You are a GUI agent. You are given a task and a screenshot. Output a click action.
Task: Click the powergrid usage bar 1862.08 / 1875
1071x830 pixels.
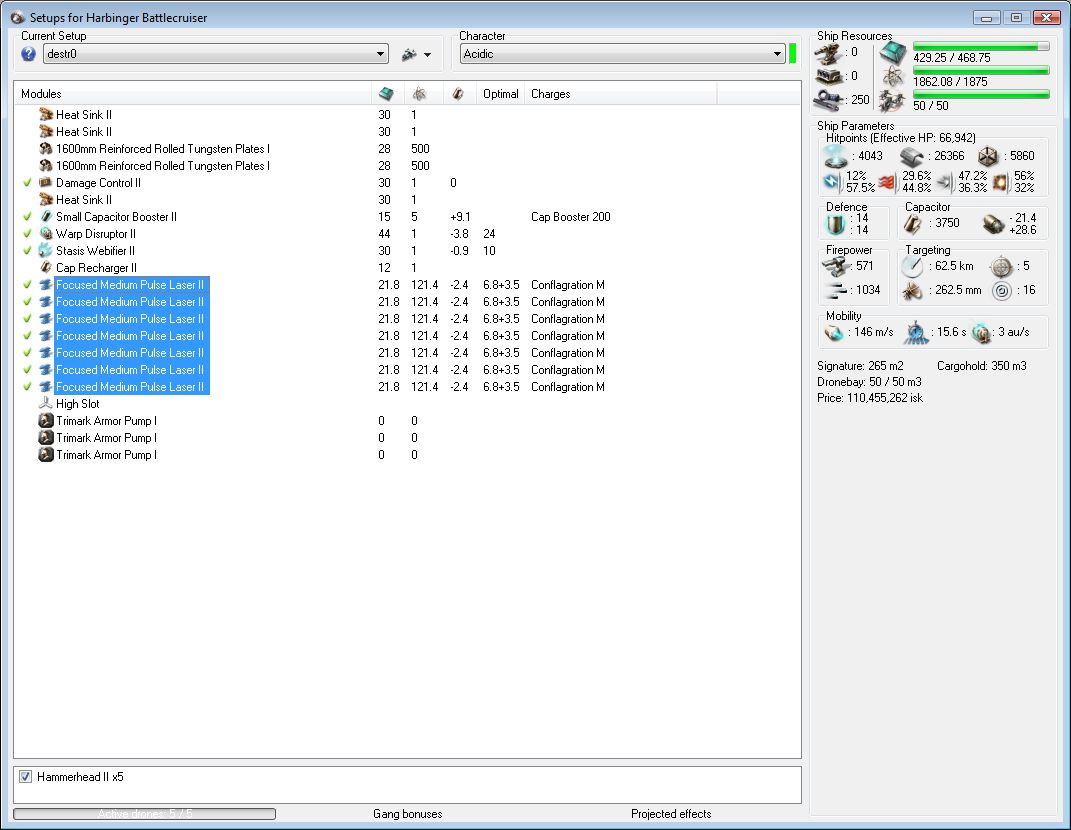(981, 70)
